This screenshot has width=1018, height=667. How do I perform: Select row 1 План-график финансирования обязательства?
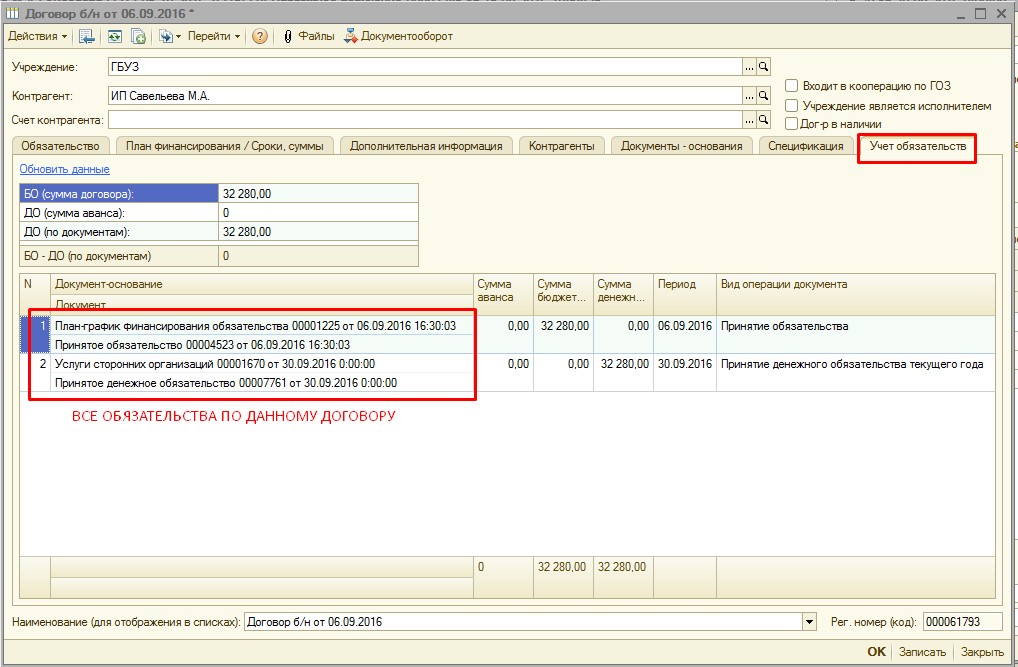(255, 326)
